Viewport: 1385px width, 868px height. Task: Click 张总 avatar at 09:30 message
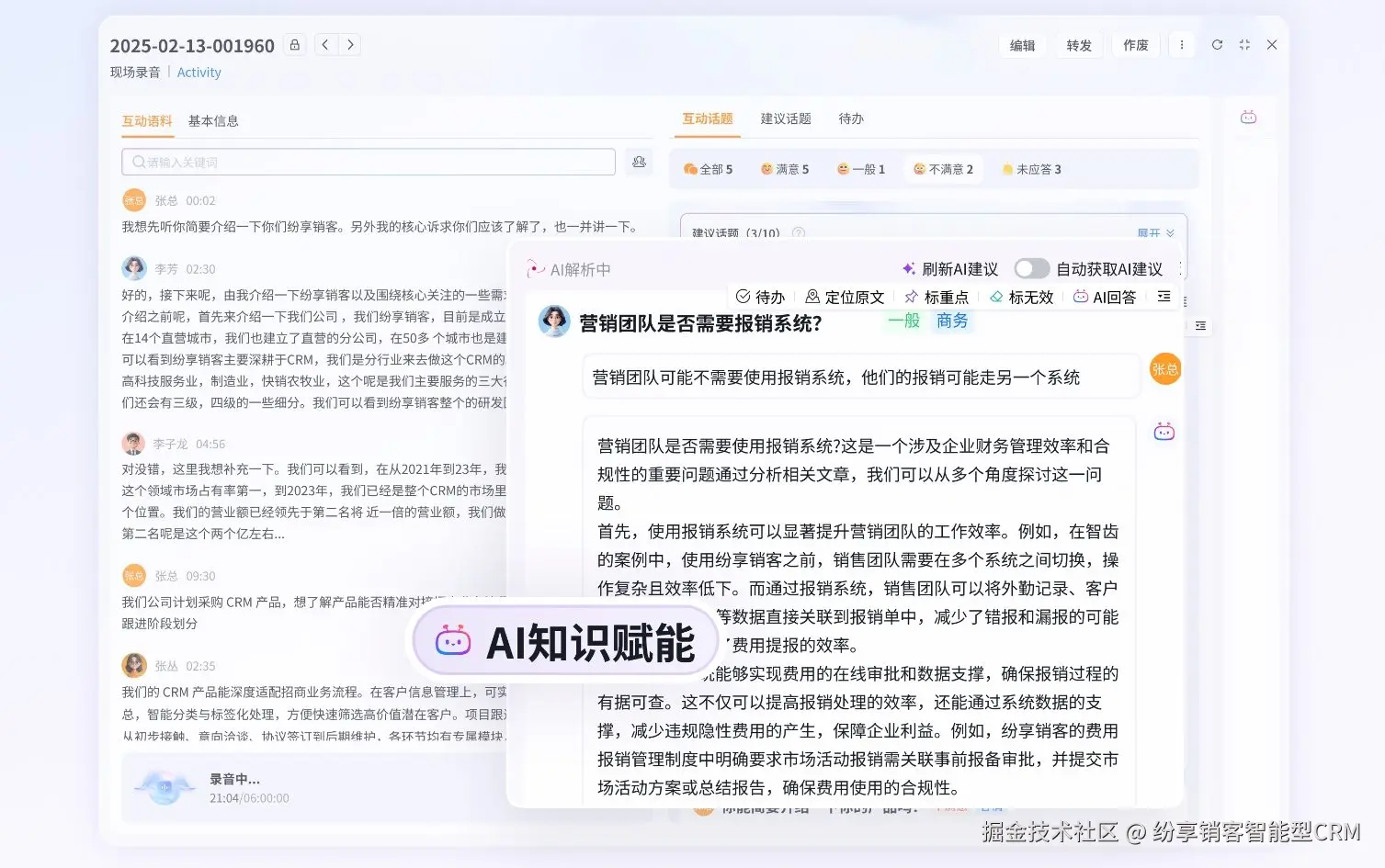pyautogui.click(x=134, y=576)
